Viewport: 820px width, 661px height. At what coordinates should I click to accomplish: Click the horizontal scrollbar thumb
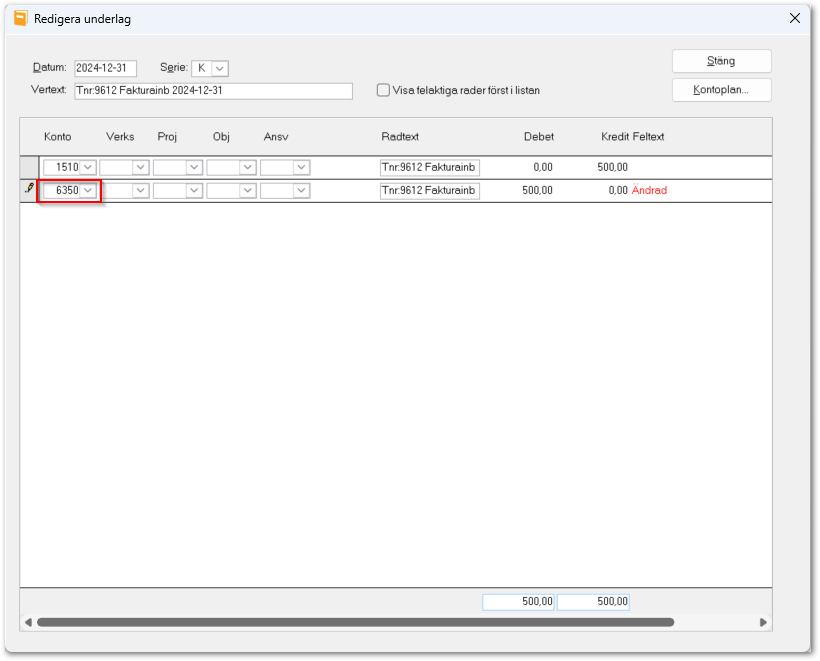(x=356, y=622)
